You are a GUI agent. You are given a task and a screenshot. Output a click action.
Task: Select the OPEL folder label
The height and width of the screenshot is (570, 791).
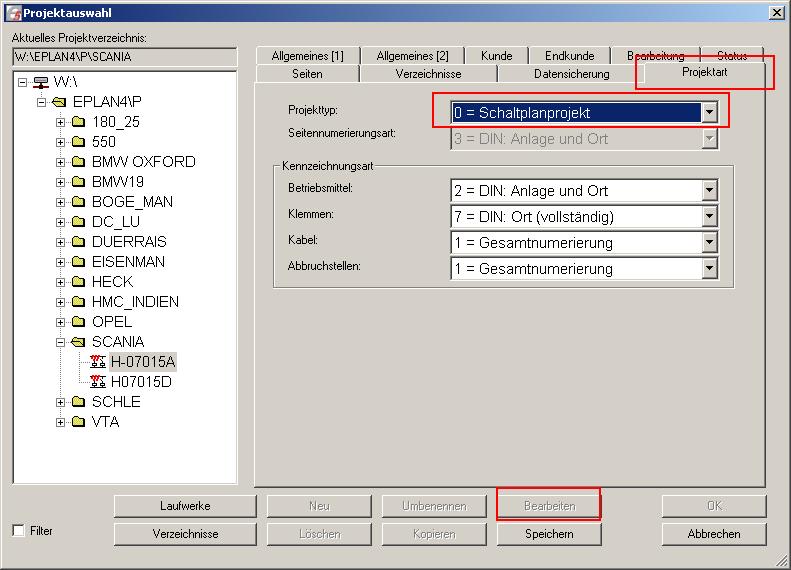(x=112, y=322)
